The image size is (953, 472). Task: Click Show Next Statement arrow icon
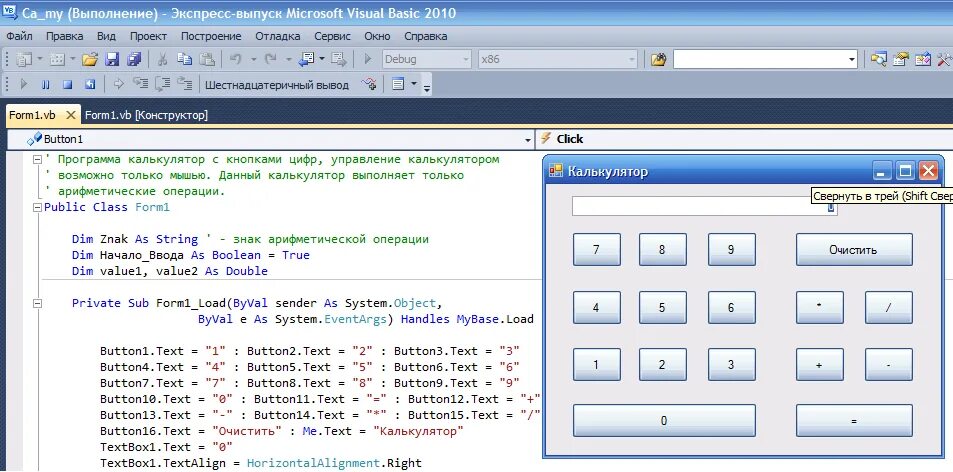[119, 84]
